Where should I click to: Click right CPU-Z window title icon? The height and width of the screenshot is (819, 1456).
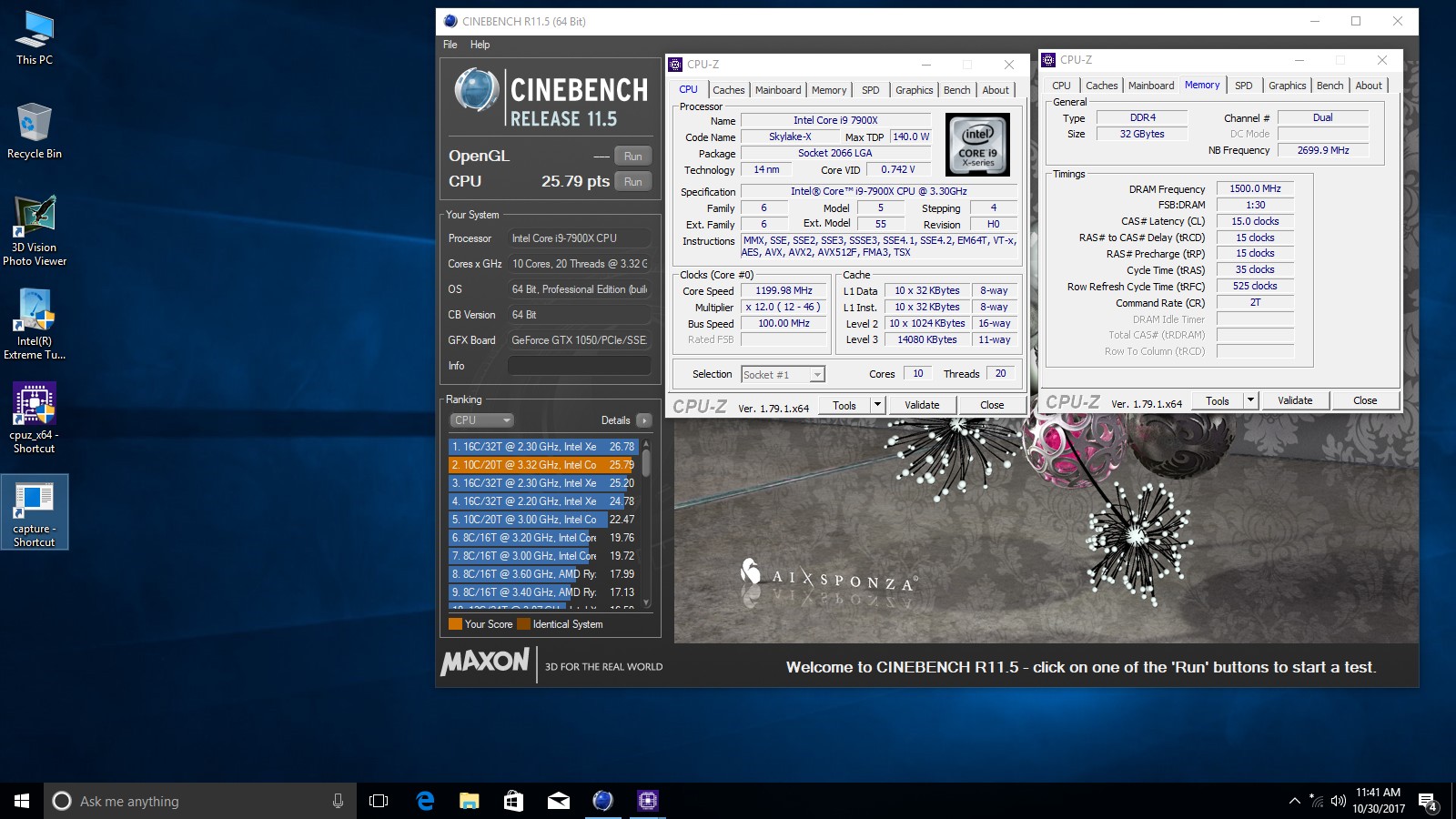(1048, 60)
